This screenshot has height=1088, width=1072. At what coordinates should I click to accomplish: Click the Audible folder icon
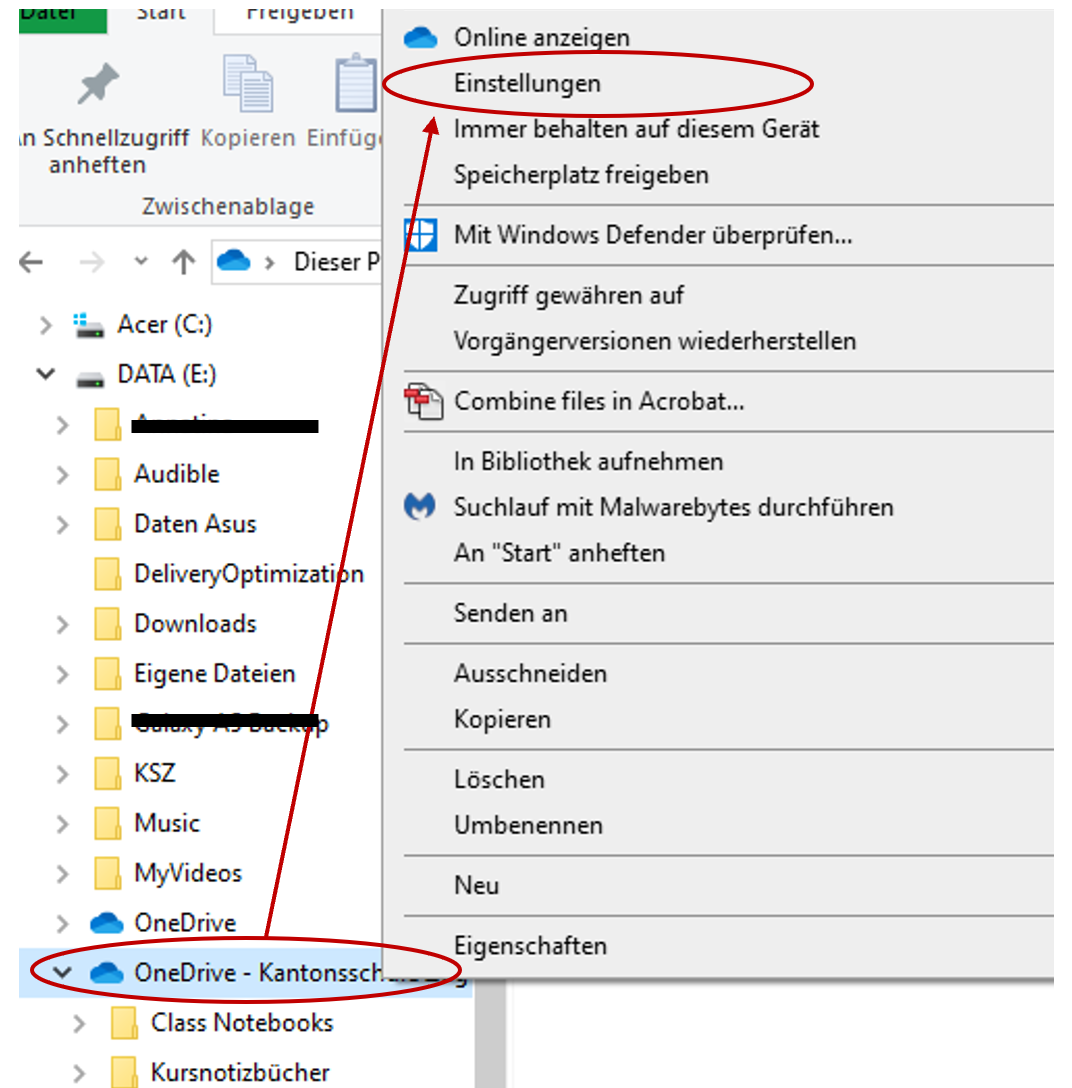point(107,474)
